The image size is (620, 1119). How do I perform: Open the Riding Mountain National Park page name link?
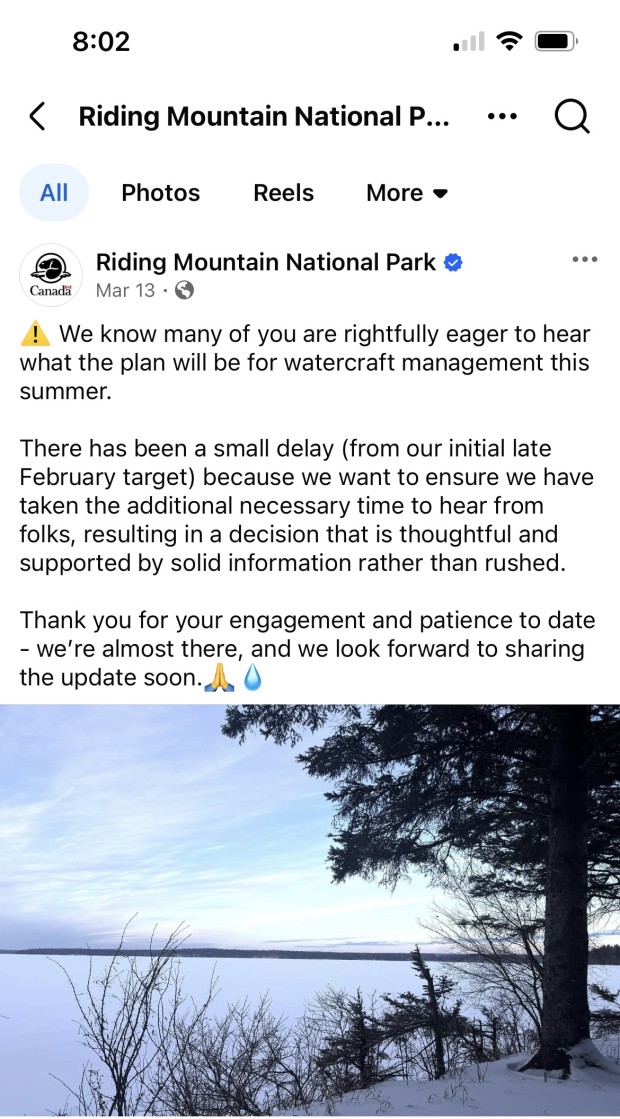point(265,262)
